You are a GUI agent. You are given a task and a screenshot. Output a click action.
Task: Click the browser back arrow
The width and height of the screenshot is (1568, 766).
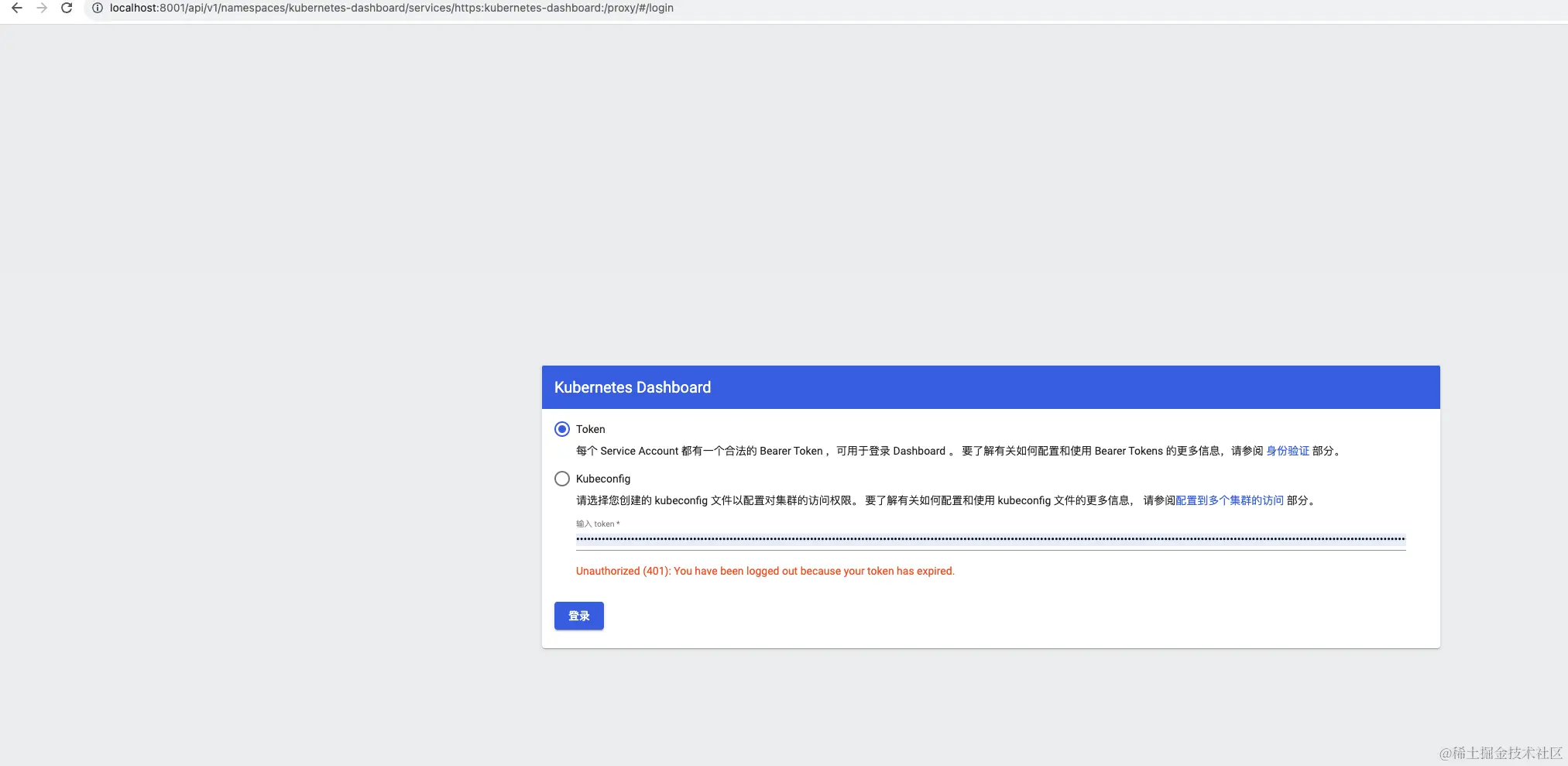coord(17,8)
